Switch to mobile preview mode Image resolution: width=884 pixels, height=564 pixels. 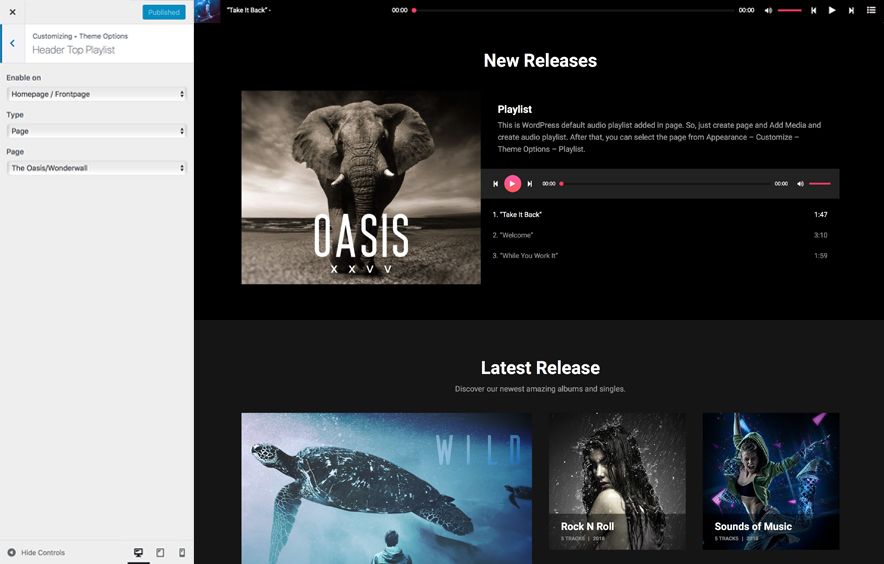pyautogui.click(x=182, y=552)
